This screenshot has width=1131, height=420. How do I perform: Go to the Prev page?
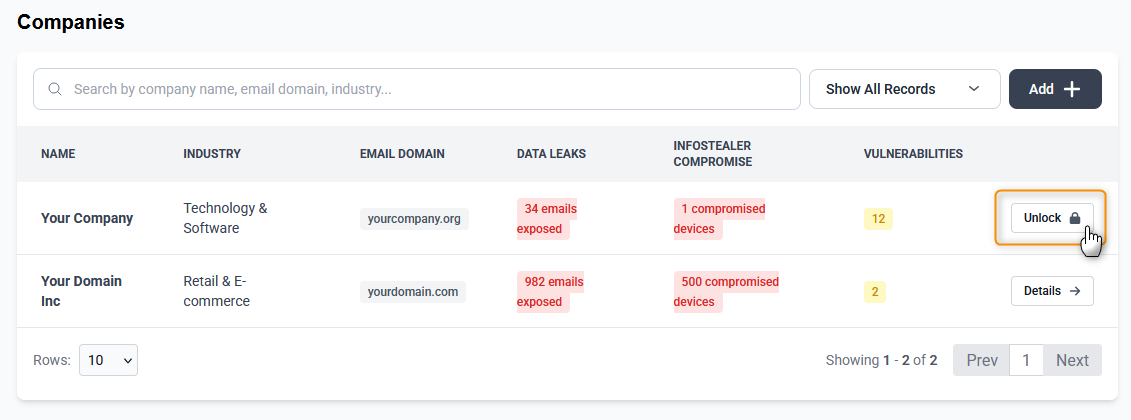[x=981, y=360]
